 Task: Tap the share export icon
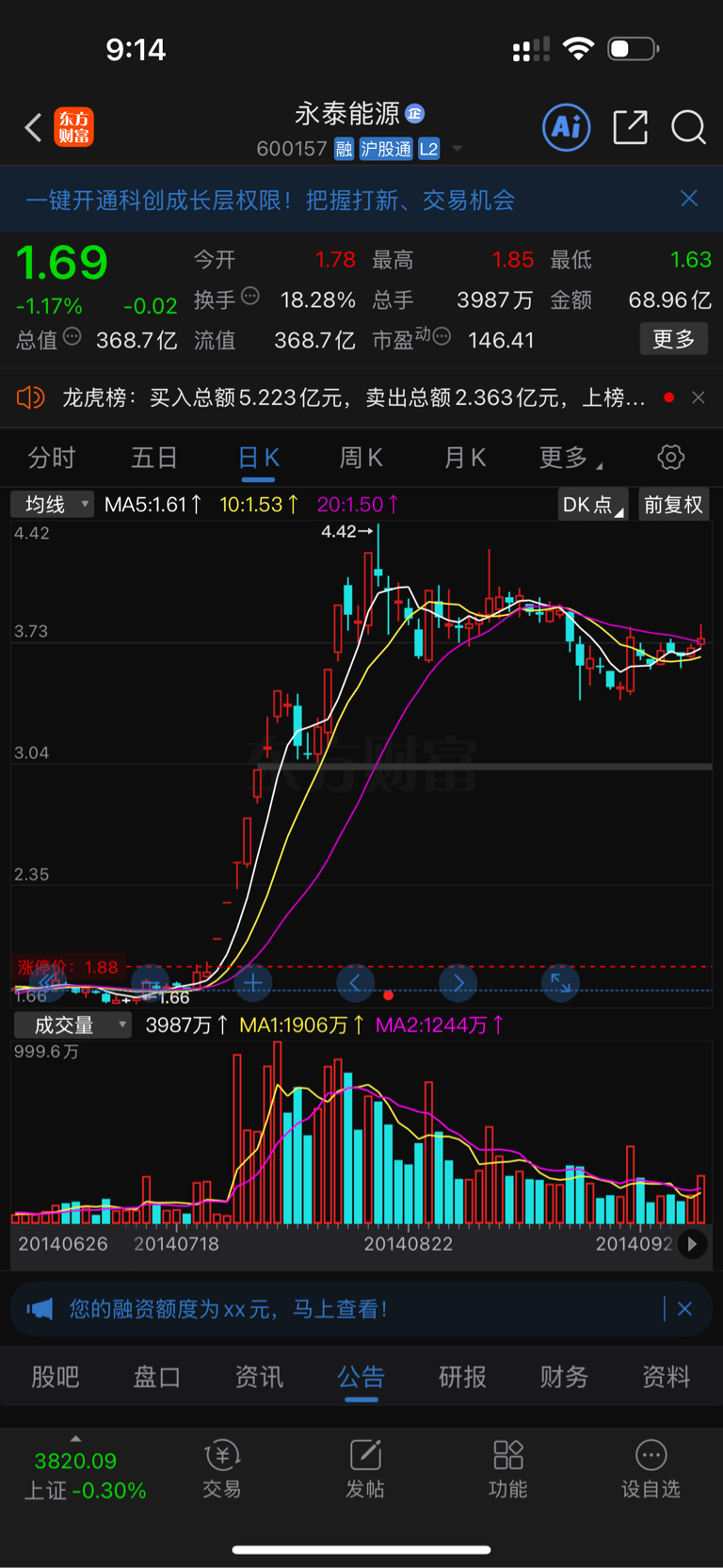(630, 127)
